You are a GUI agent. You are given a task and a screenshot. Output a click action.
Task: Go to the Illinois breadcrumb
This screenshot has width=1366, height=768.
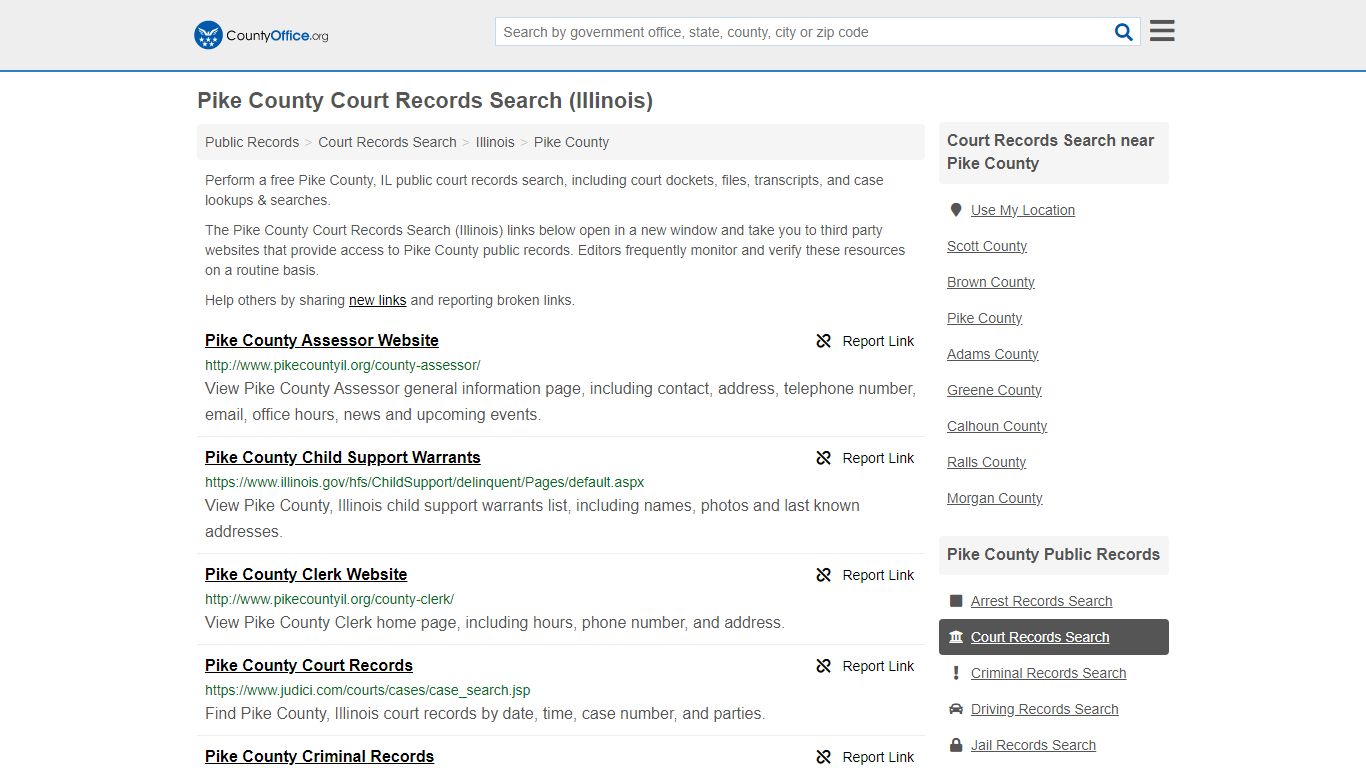[495, 142]
